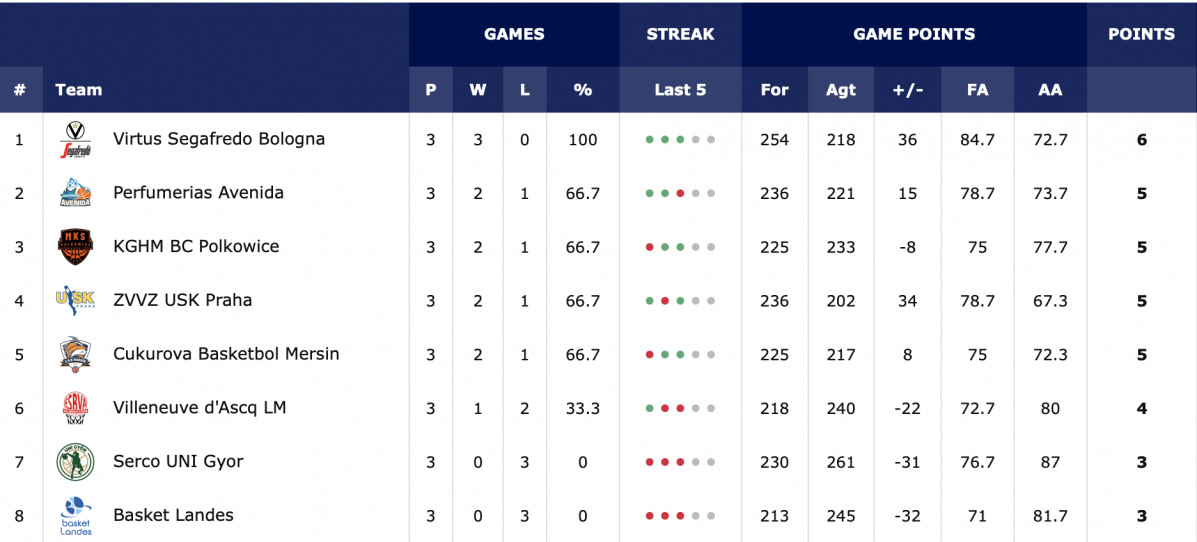
Task: Click the Basket Landes logo
Action: tap(76, 515)
